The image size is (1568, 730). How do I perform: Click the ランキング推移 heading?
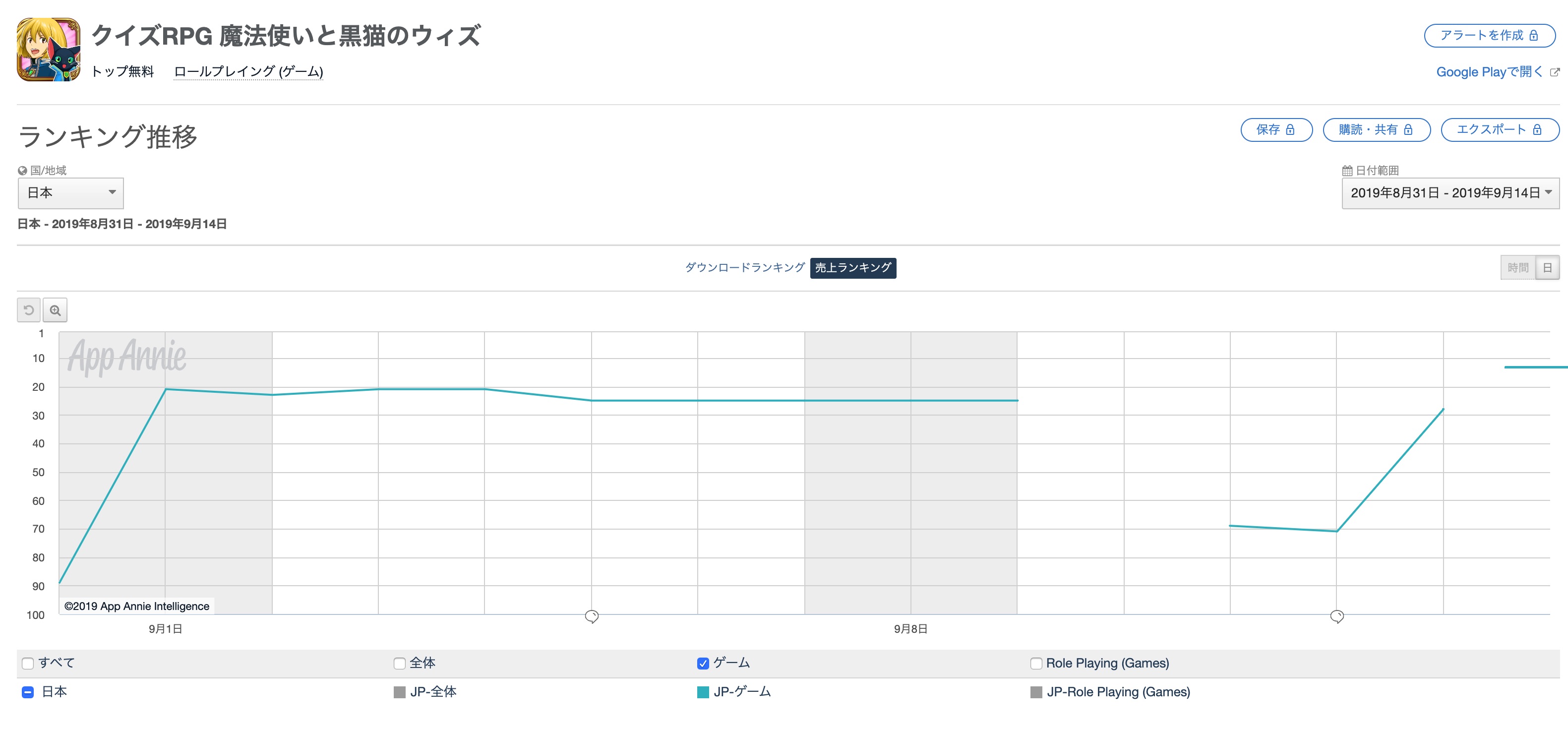pyautogui.click(x=108, y=136)
